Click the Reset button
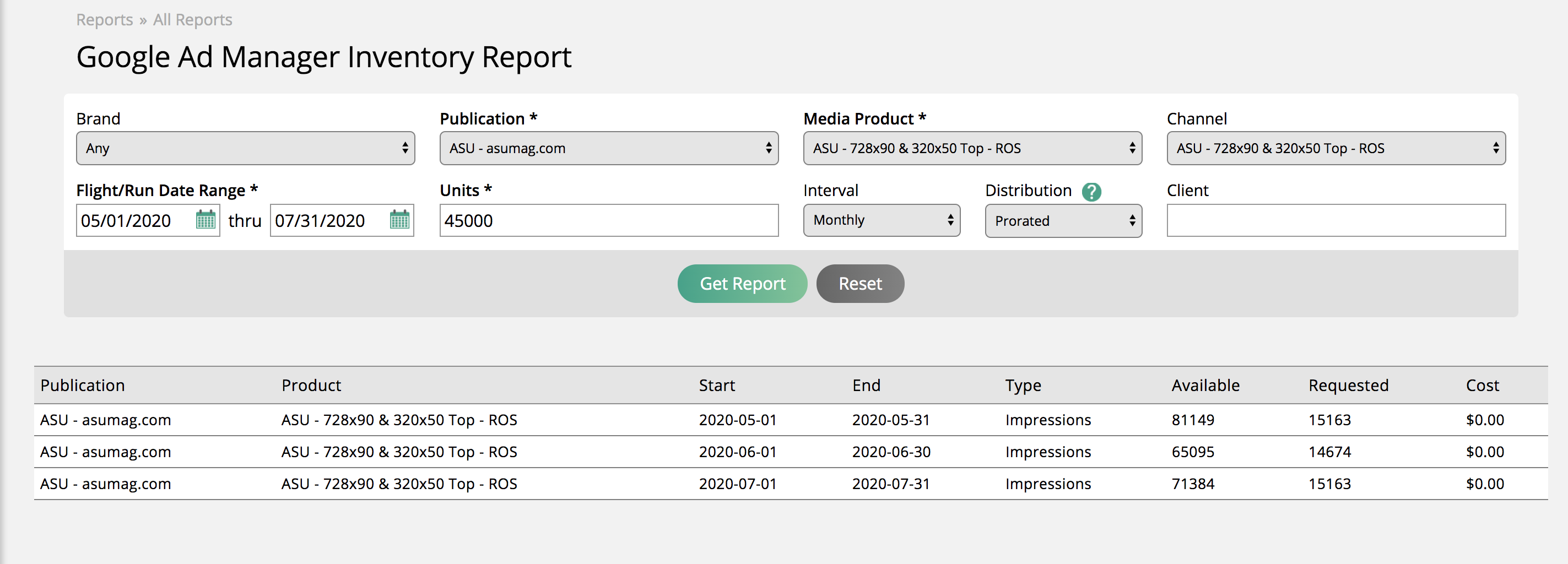The height and width of the screenshot is (564, 1568). tap(860, 284)
